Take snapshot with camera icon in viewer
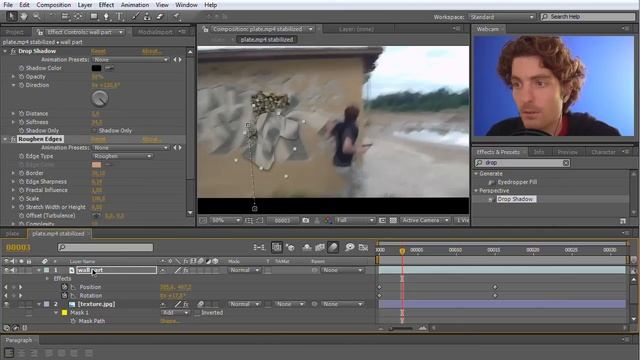The height and width of the screenshot is (360, 640). click(305, 220)
